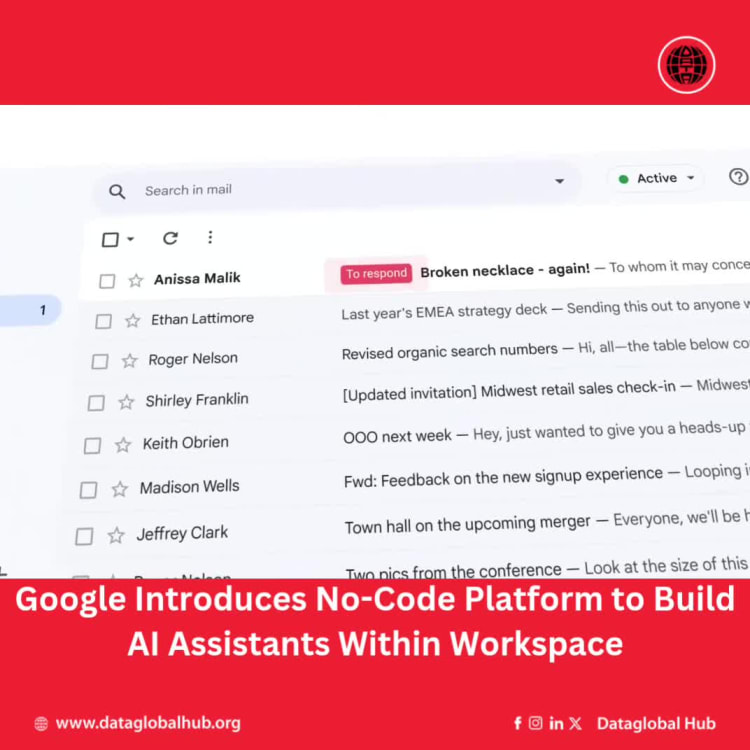Select the checkbox for Anissa Malik email
This screenshot has height=750, width=750.
[107, 281]
